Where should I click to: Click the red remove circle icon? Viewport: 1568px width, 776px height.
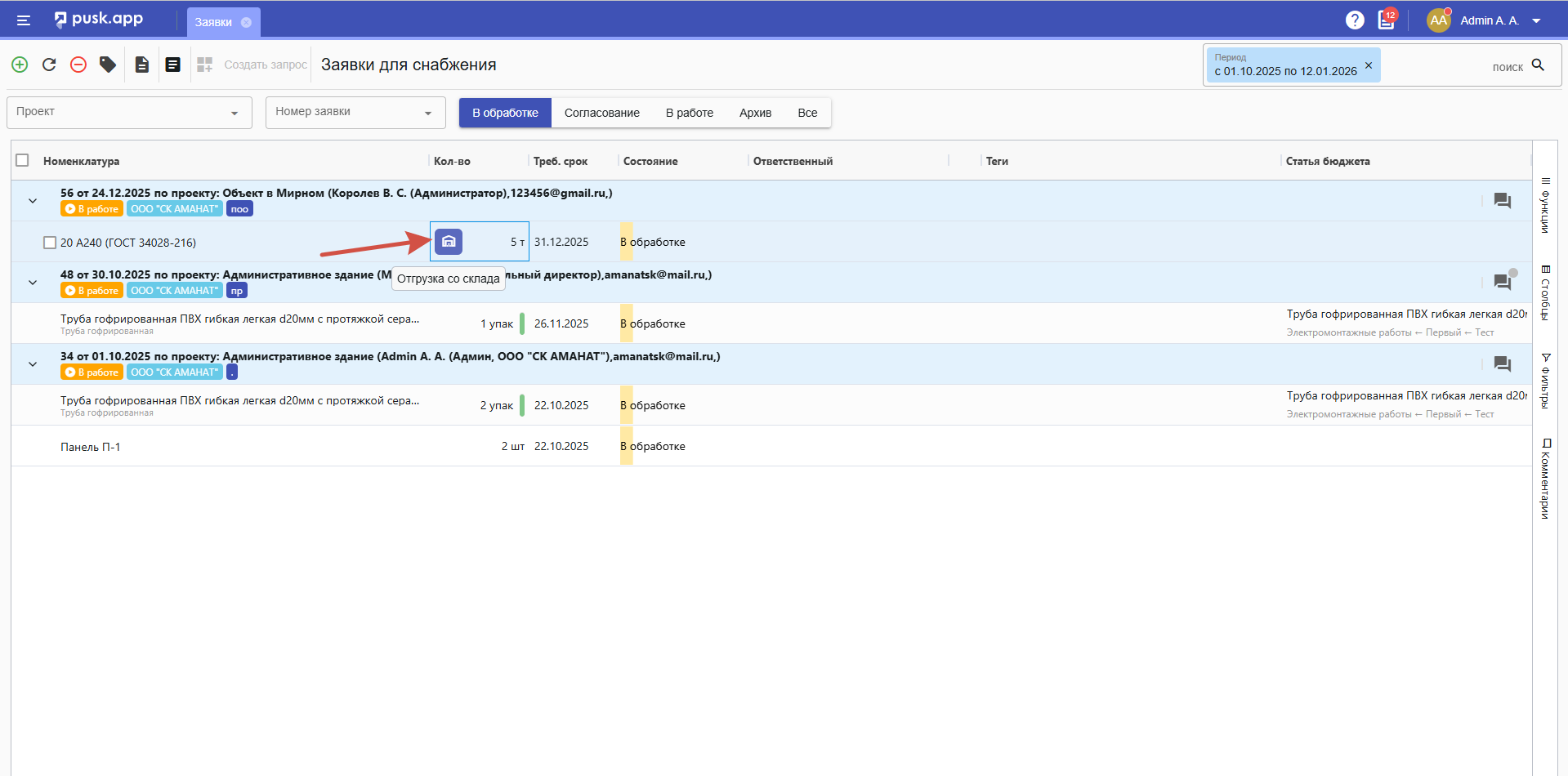78,65
